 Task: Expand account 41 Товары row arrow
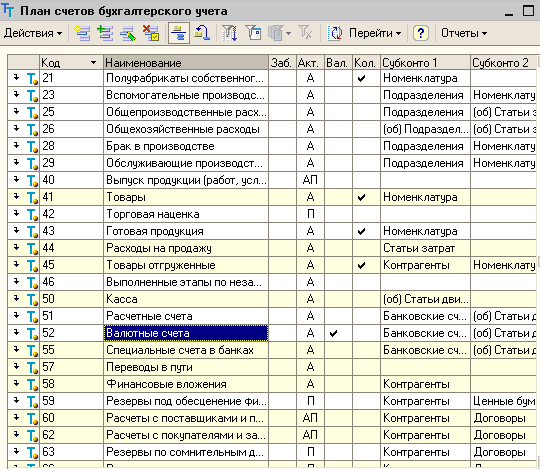point(16,196)
